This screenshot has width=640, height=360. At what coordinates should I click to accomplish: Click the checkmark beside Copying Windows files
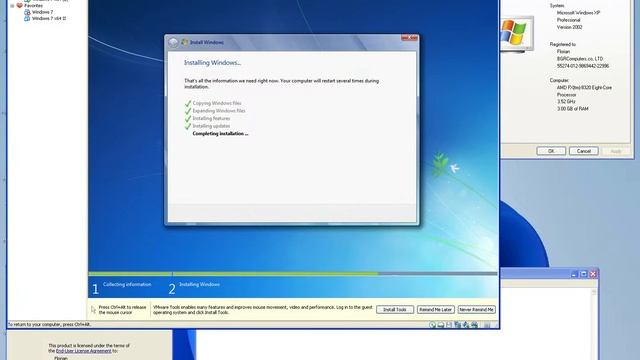click(188, 104)
